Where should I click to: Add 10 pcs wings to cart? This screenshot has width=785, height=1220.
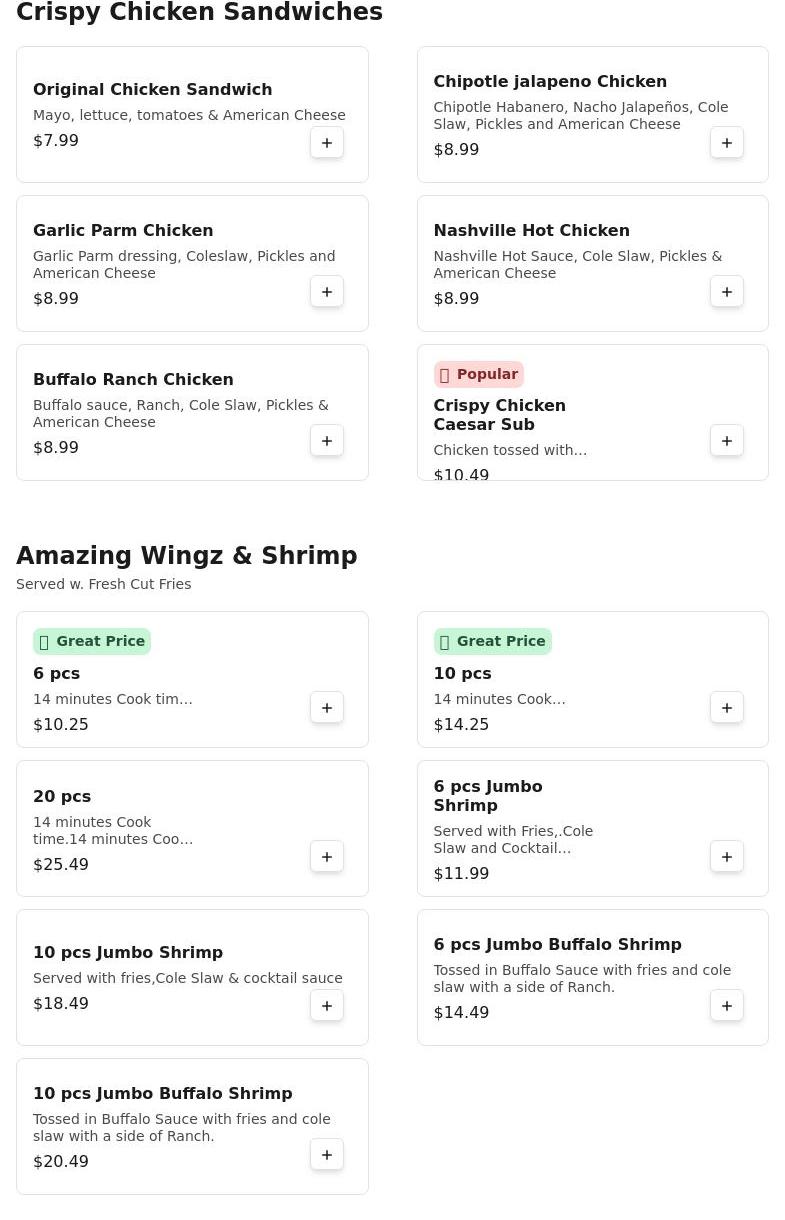coord(727,708)
